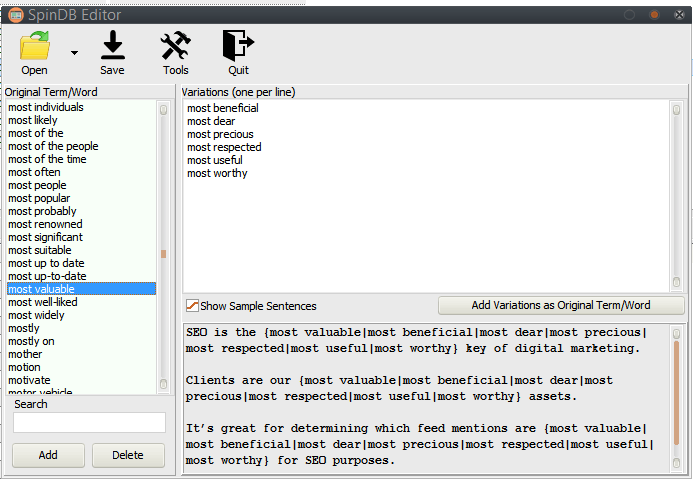Select 'most often' term
693x481 pixels.
81,172
